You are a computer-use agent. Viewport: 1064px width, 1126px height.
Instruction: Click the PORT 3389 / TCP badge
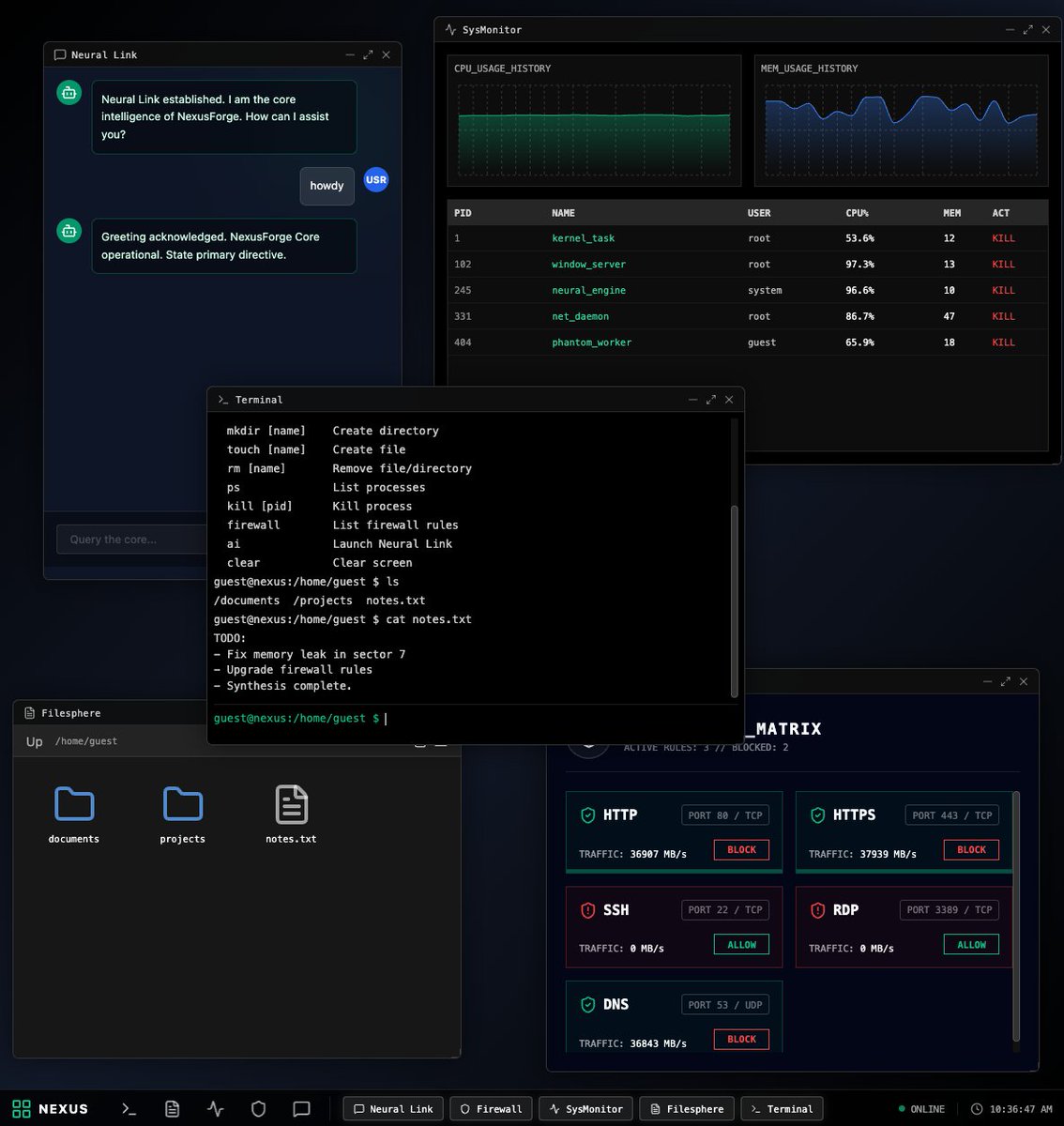pyautogui.click(x=949, y=910)
